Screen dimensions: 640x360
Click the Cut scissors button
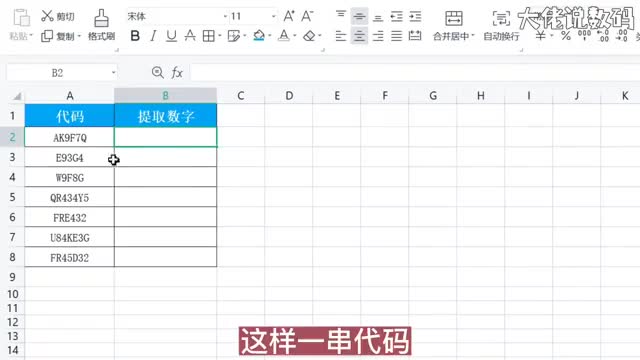point(58,16)
